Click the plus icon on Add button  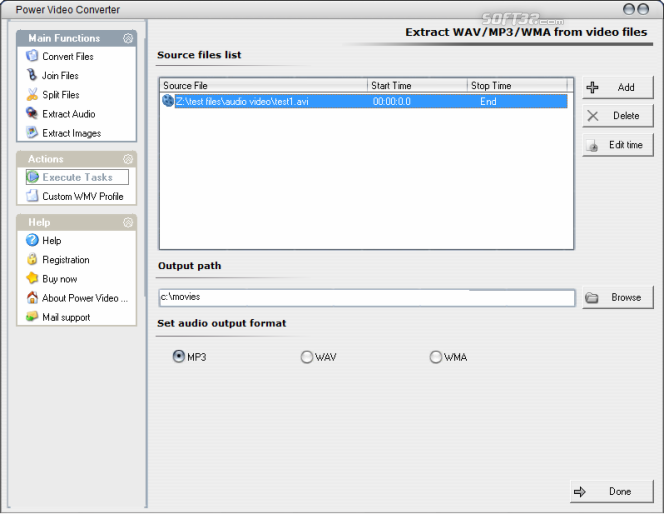tap(592, 87)
